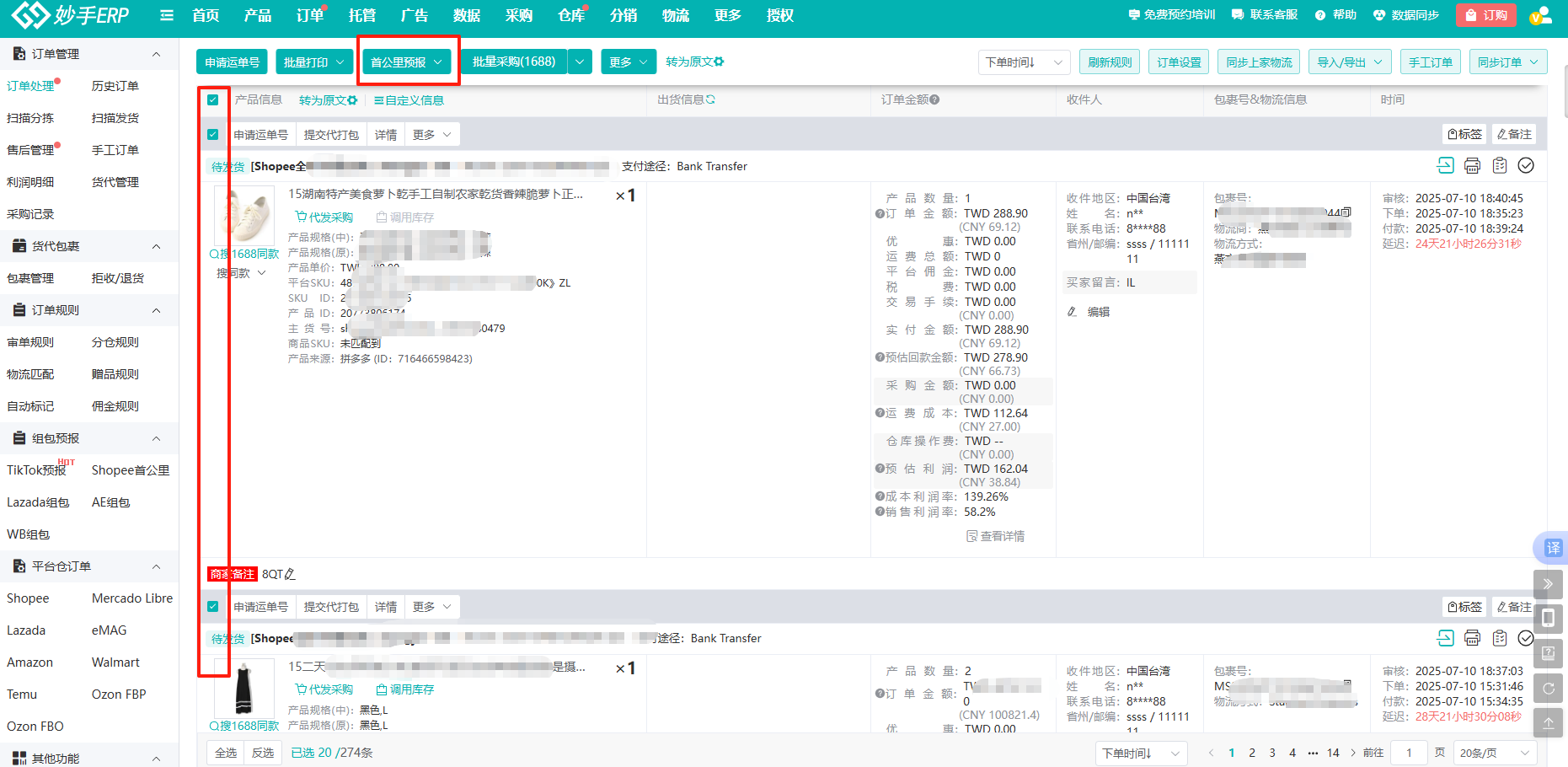Open the 授权 top menu
Screen dimensions: 1568x767
(x=780, y=15)
